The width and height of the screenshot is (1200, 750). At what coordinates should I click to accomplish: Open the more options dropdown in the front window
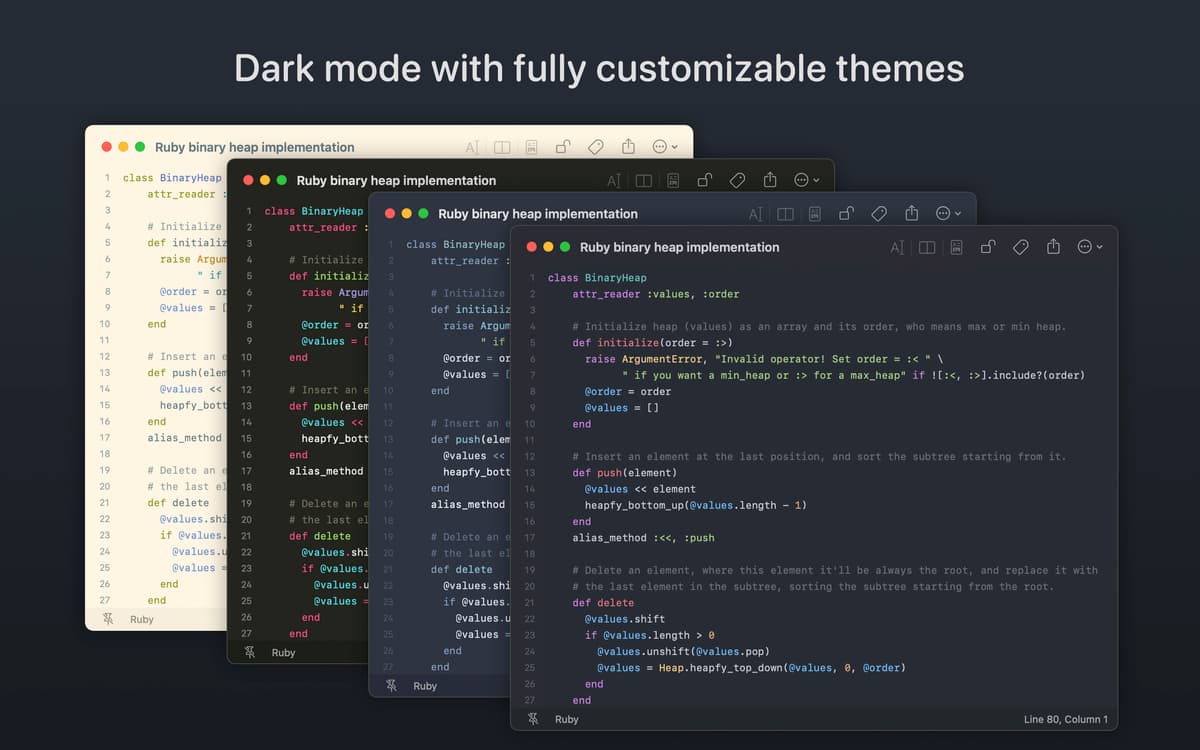pyautogui.click(x=1089, y=247)
